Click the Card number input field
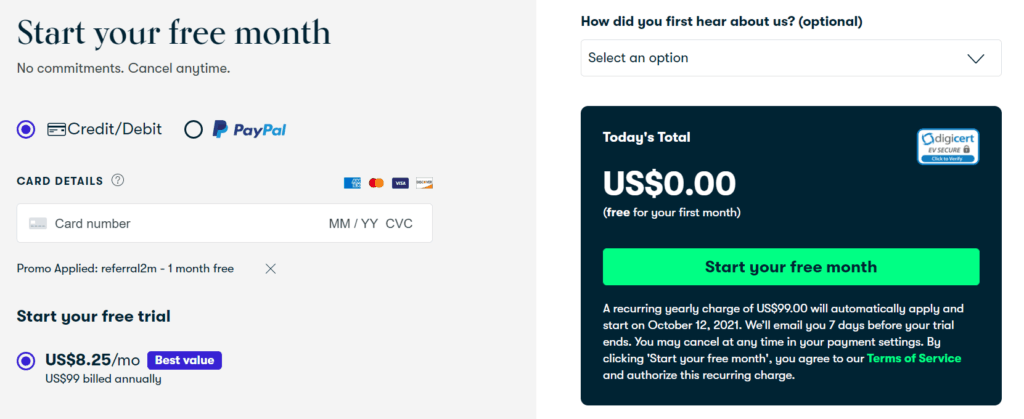The height and width of the screenshot is (419, 1024). coord(93,223)
